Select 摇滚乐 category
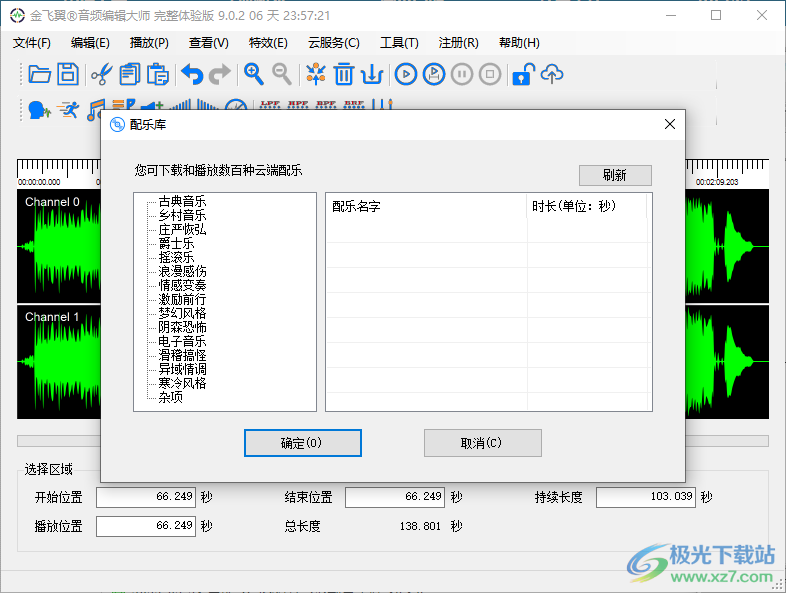The image size is (786, 593). tap(176, 258)
